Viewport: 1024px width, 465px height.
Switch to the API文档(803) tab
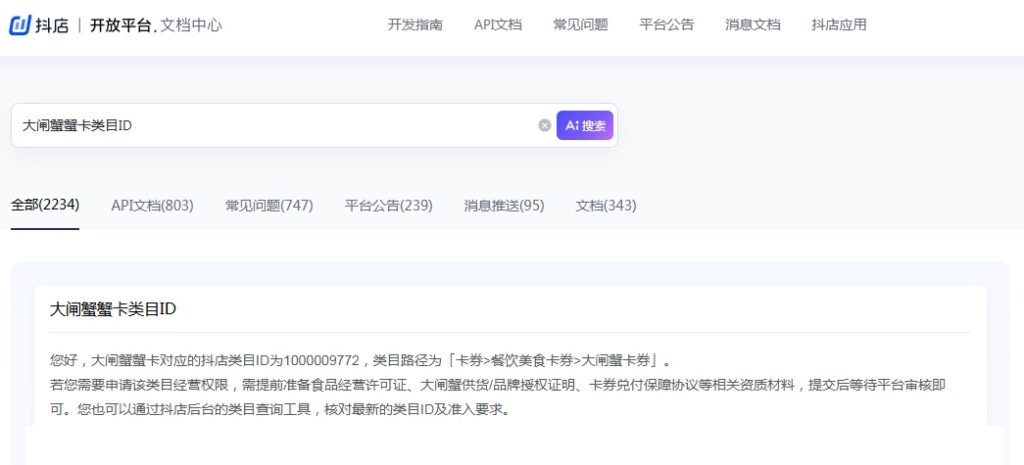(x=152, y=206)
